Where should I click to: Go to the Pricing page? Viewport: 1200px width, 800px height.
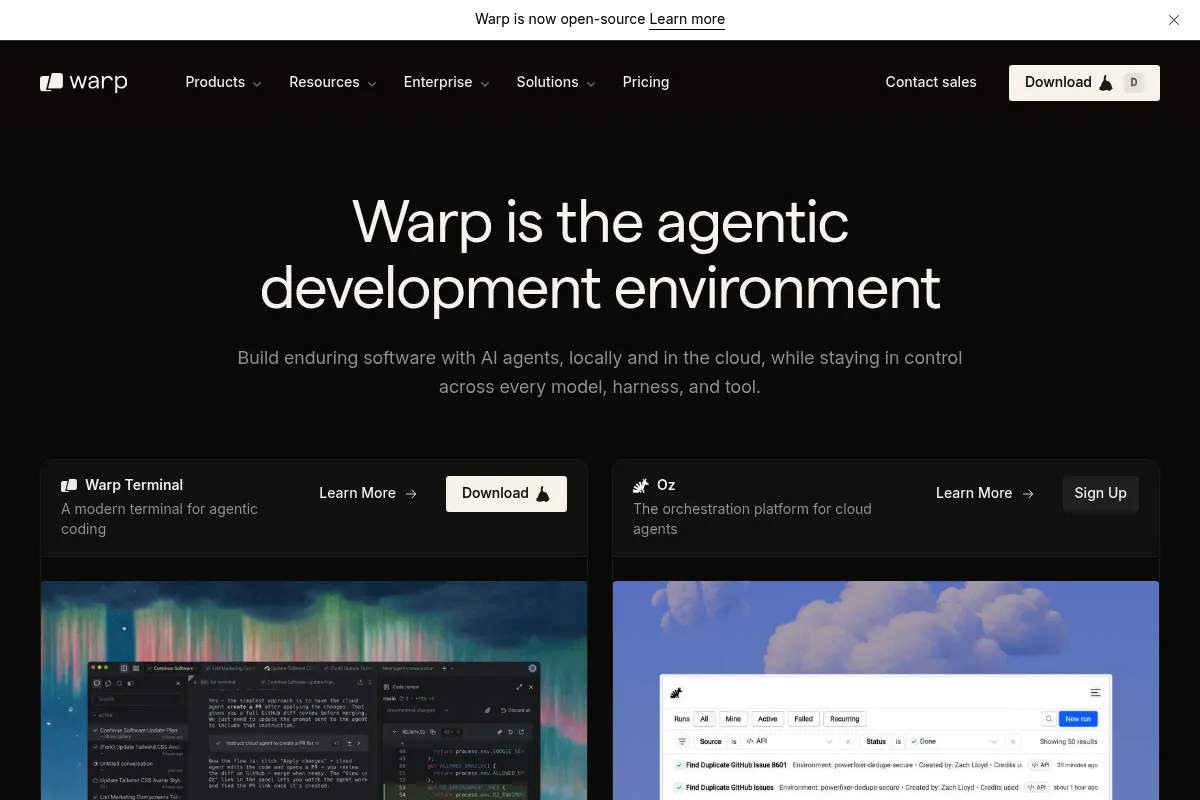click(x=645, y=82)
